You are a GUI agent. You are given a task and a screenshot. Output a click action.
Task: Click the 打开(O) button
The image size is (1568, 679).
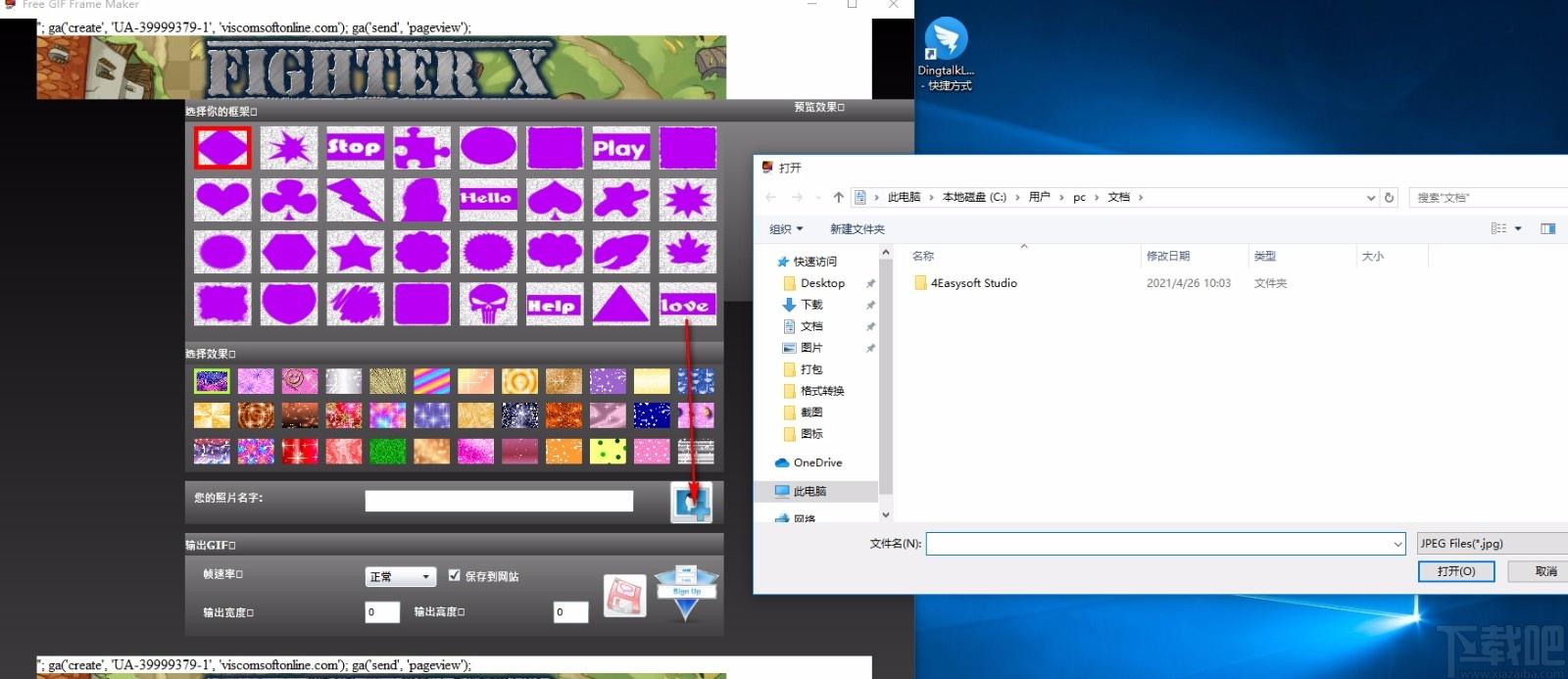(x=1455, y=571)
